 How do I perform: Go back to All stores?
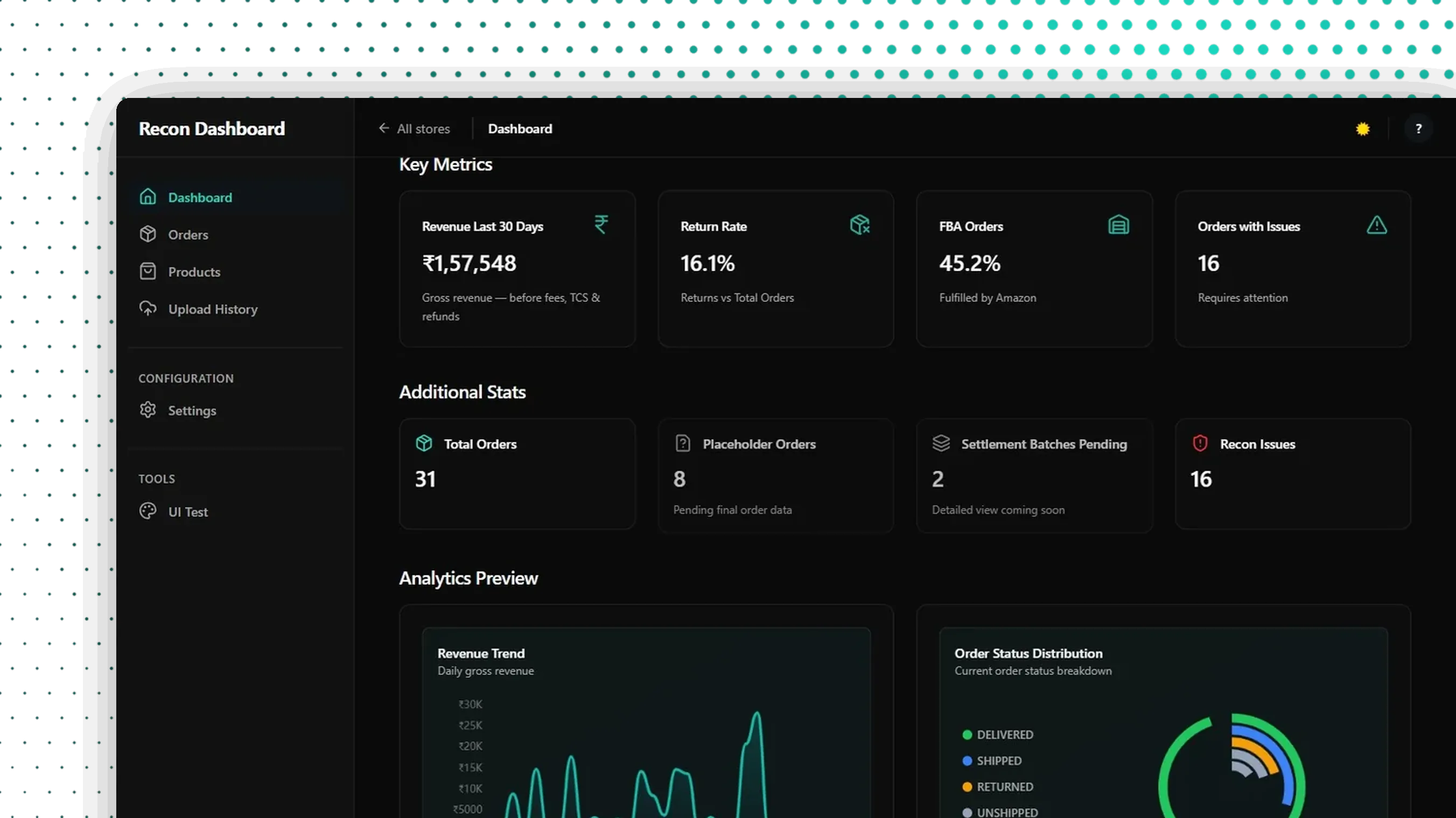pos(414,129)
